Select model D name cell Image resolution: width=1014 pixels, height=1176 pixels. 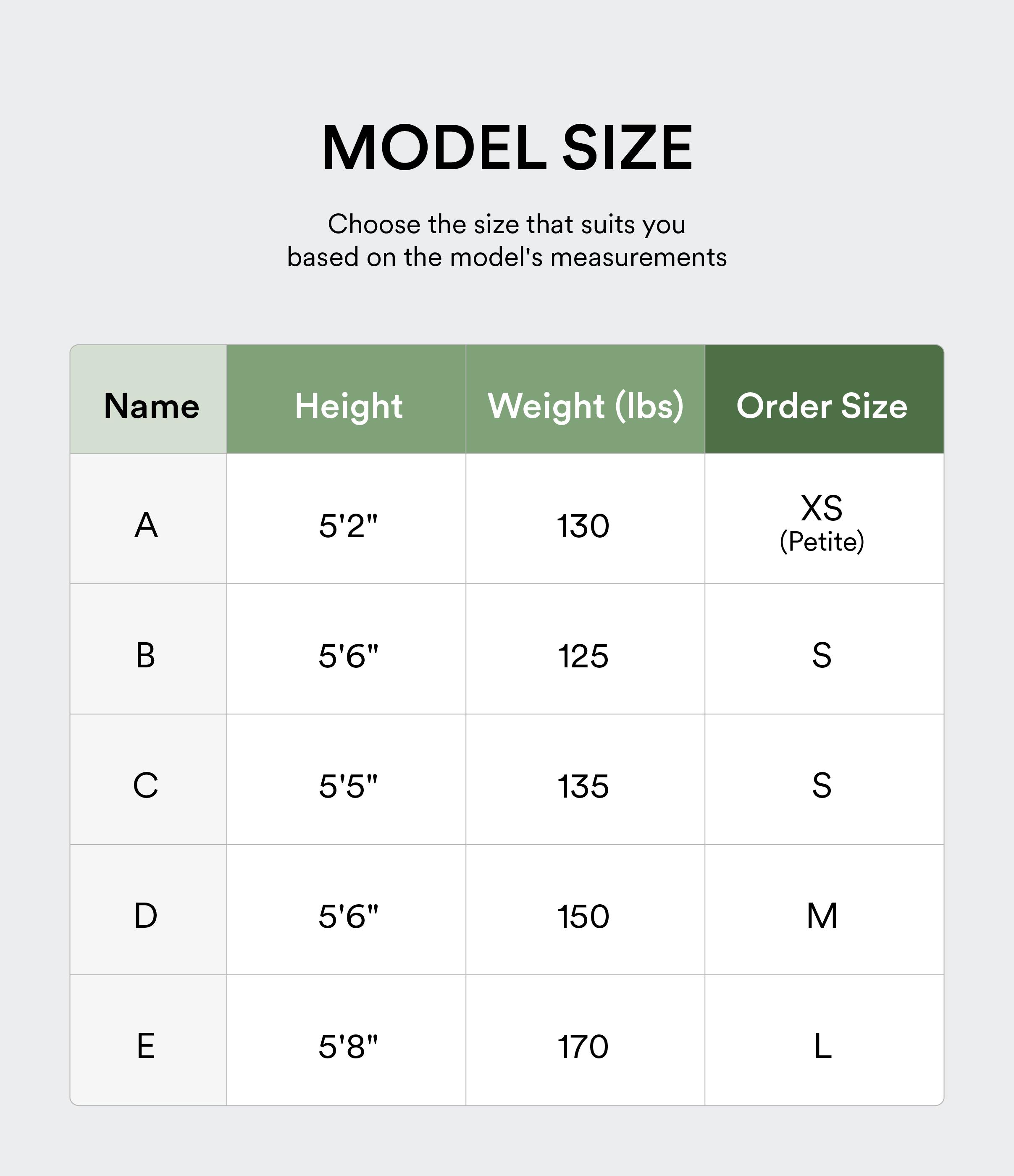146,916
